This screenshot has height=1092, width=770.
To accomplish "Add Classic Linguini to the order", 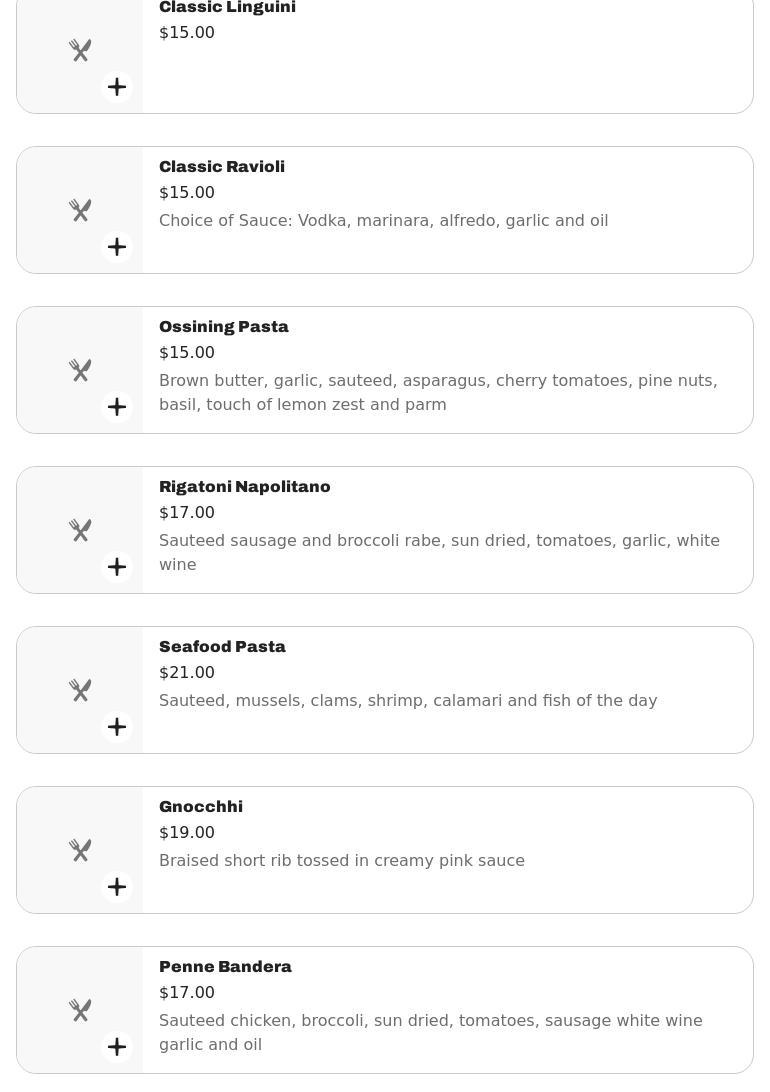I will (x=117, y=87).
